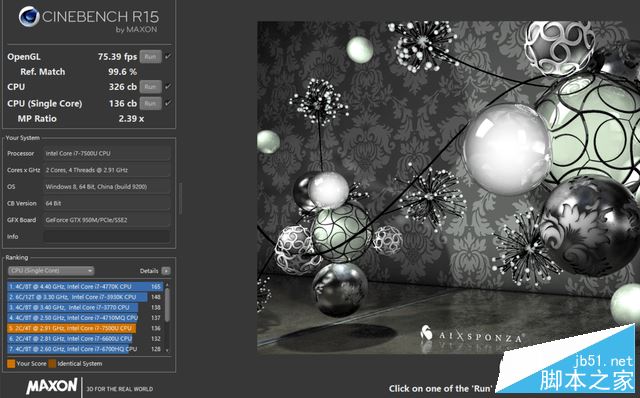
Task: Click the ranking scrollbar down arrow
Action: click(x=167, y=351)
